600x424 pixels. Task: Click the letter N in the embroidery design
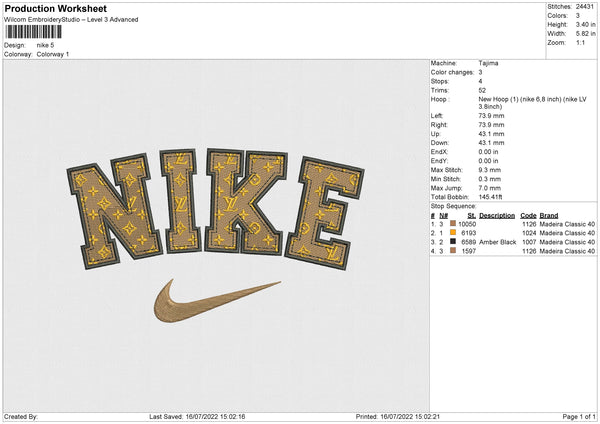click(x=115, y=210)
